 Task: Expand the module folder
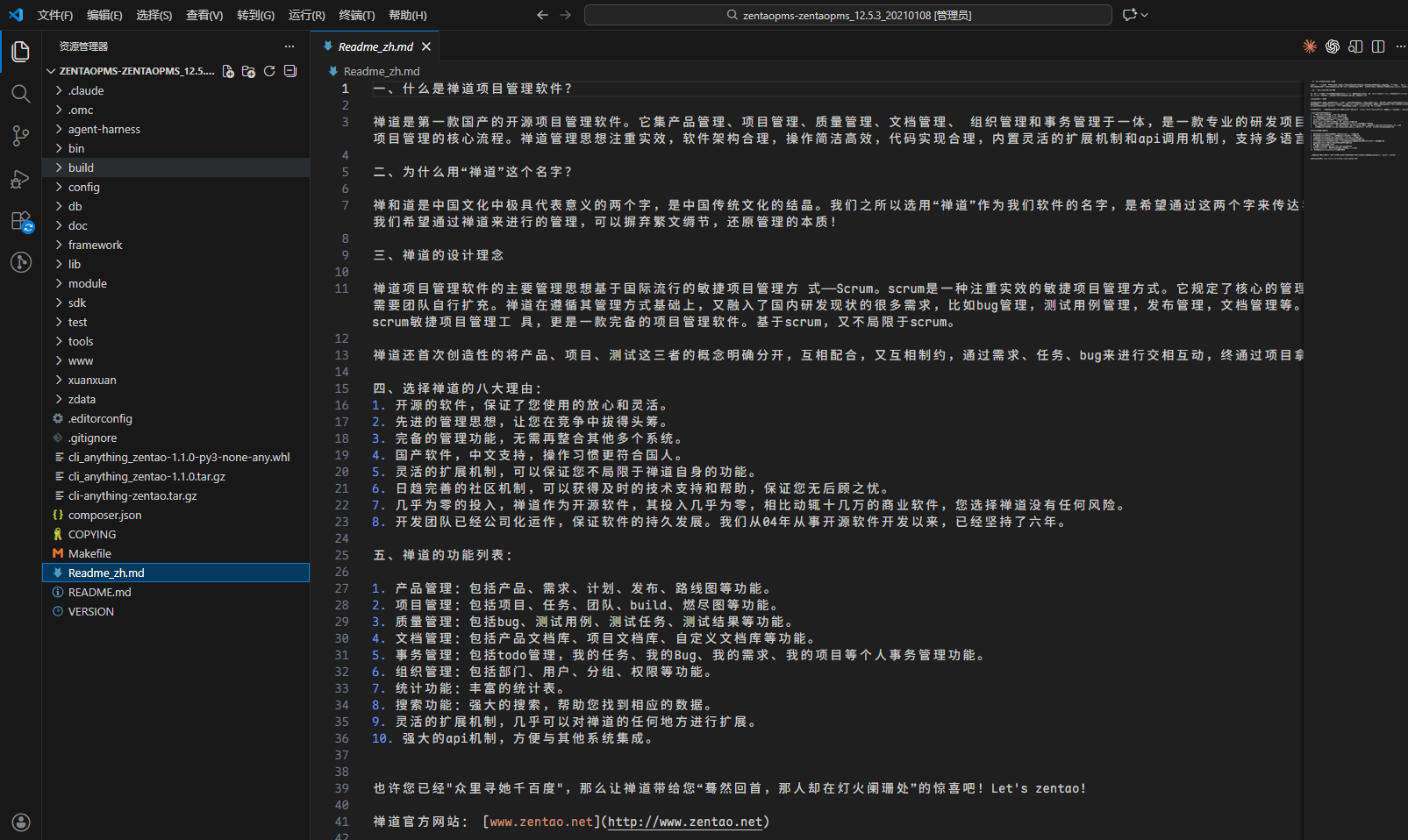coord(59,283)
